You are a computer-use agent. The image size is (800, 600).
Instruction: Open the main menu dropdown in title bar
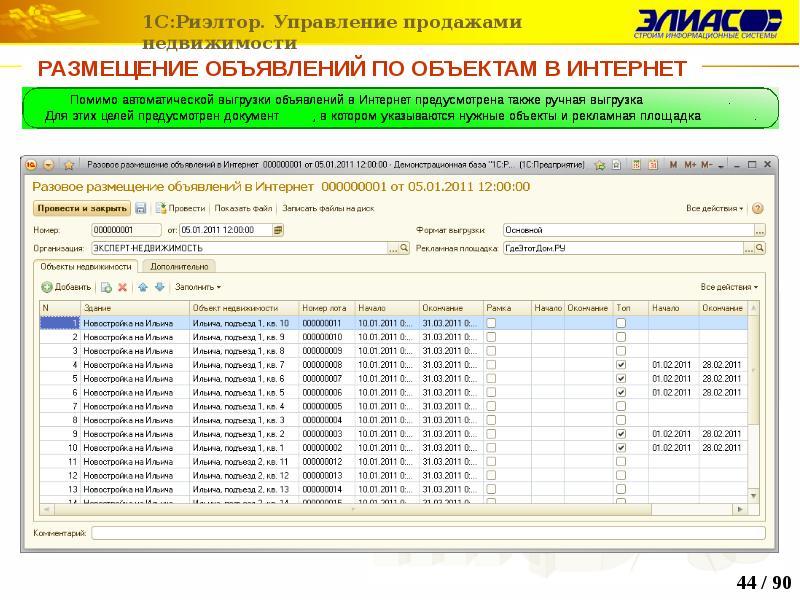(x=49, y=165)
